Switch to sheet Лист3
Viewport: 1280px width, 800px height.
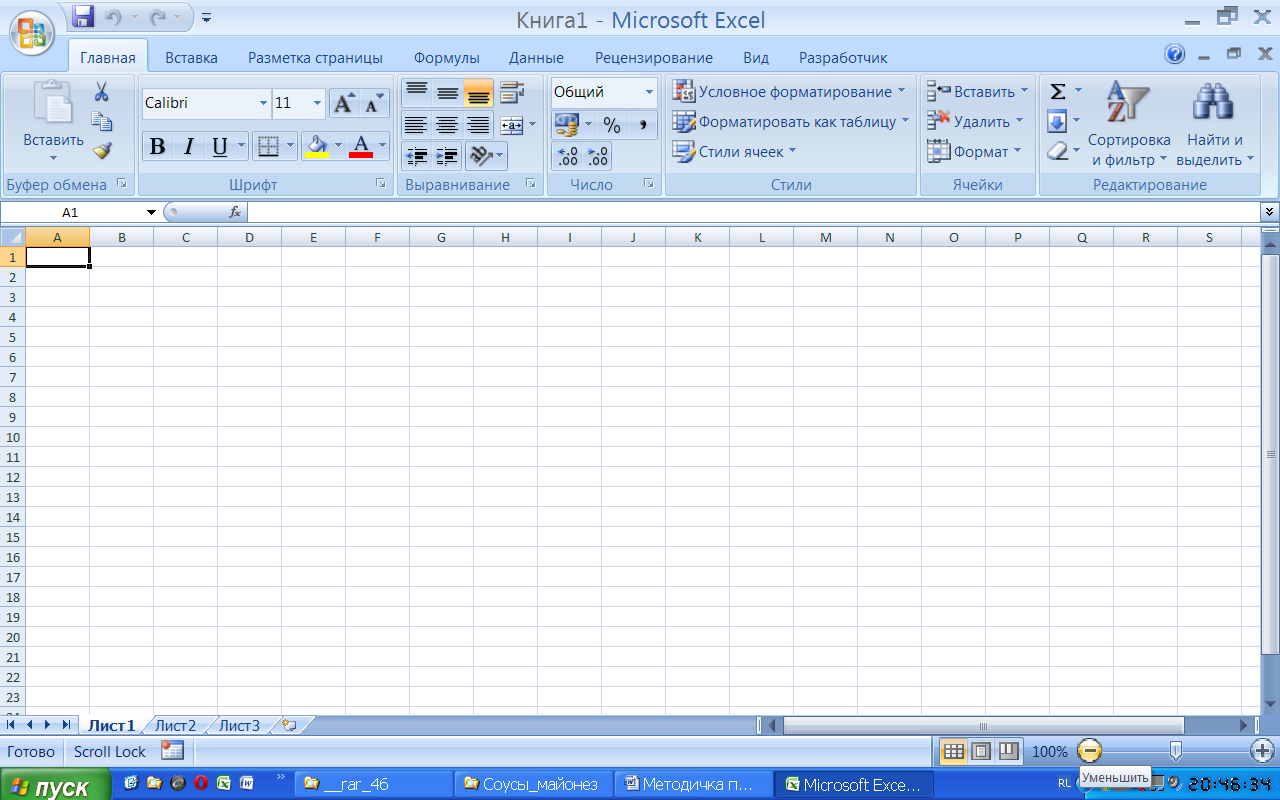click(240, 726)
